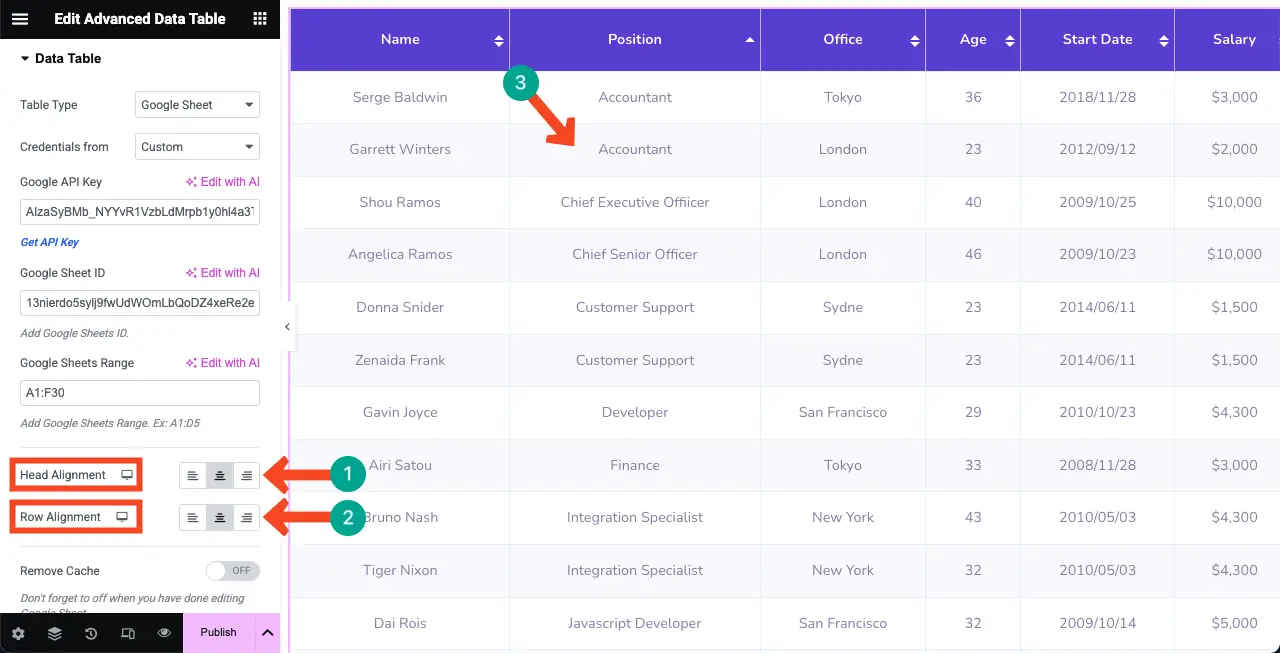
Task: Click Edit with AI for Google Sheet ID
Action: click(x=222, y=273)
